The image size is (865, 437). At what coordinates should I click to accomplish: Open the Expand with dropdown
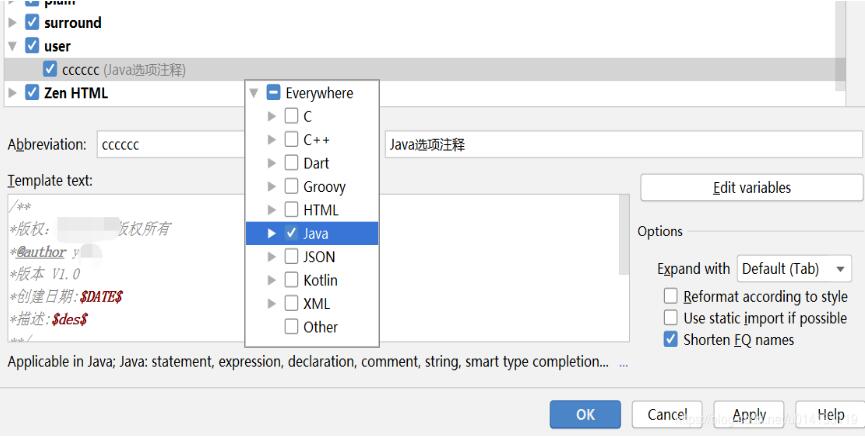pos(795,269)
